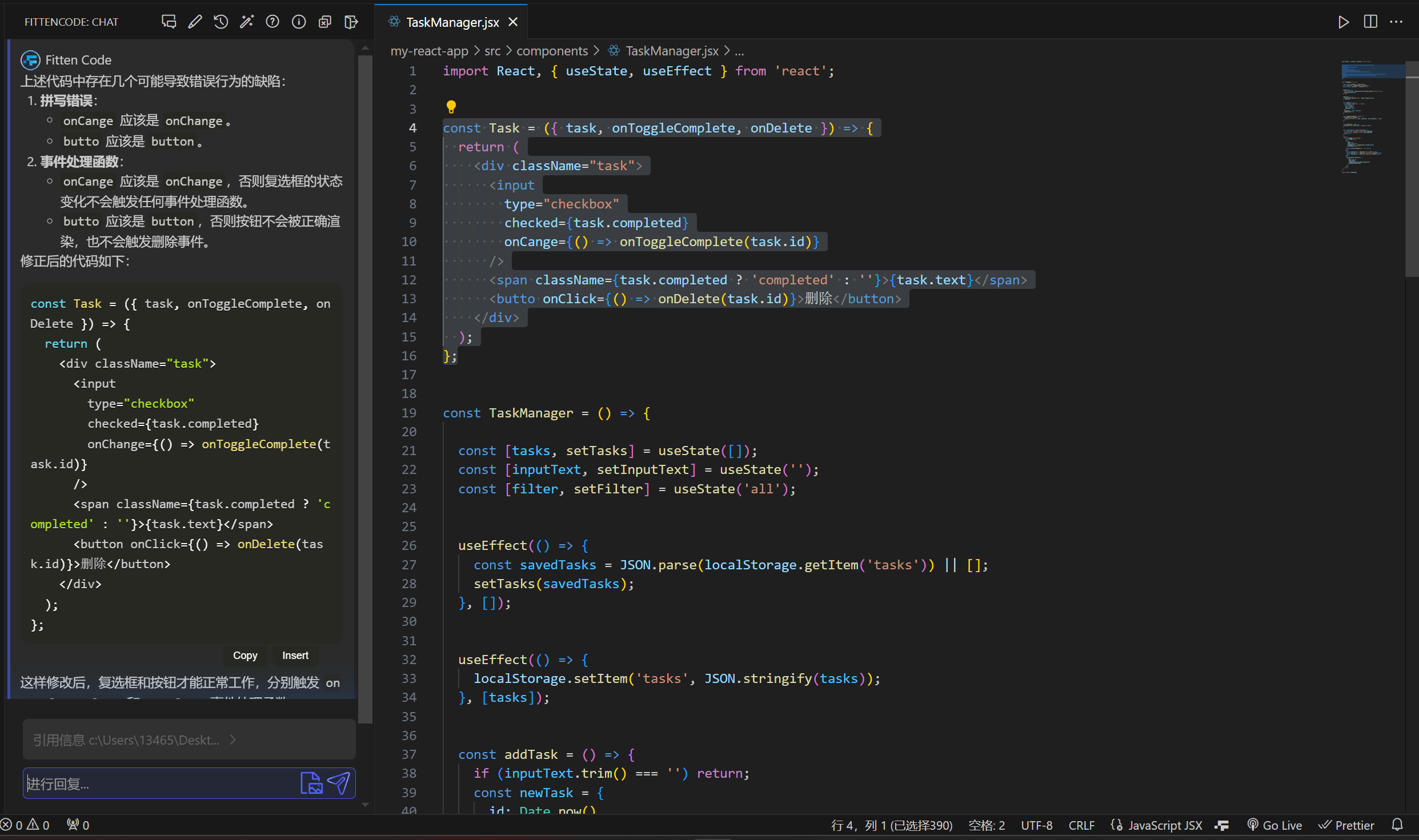Screen dimensions: 1419x840
Task: Open the question mark help icon
Action: [272, 22]
